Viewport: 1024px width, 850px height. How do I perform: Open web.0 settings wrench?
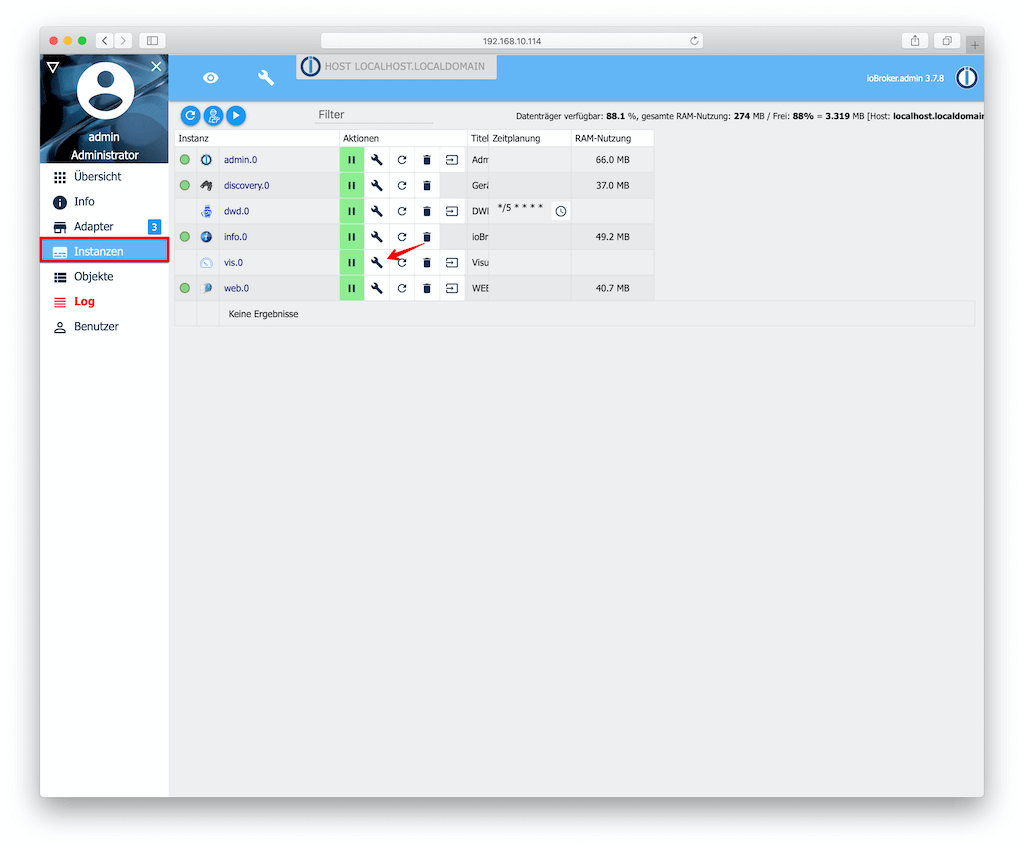click(x=377, y=288)
